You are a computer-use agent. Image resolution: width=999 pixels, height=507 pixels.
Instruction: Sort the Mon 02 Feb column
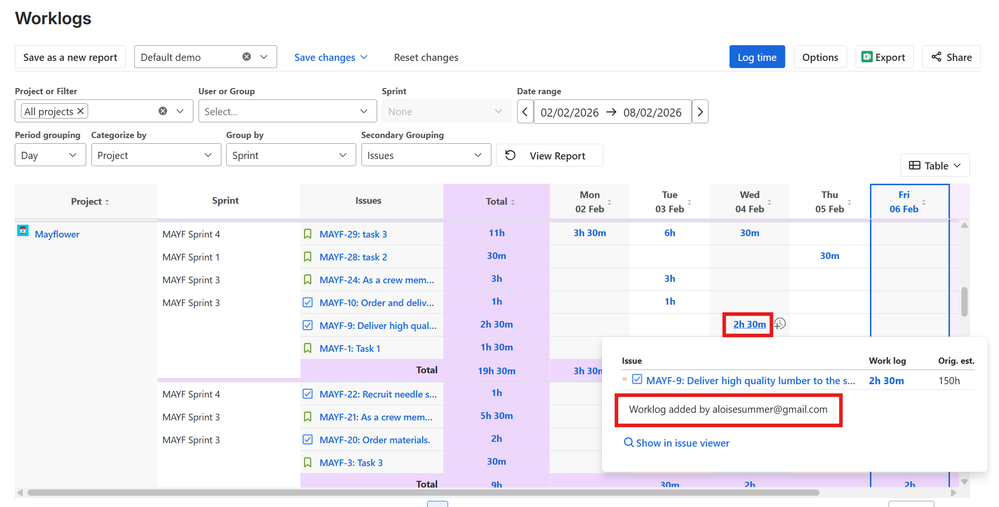pyautogui.click(x=610, y=202)
